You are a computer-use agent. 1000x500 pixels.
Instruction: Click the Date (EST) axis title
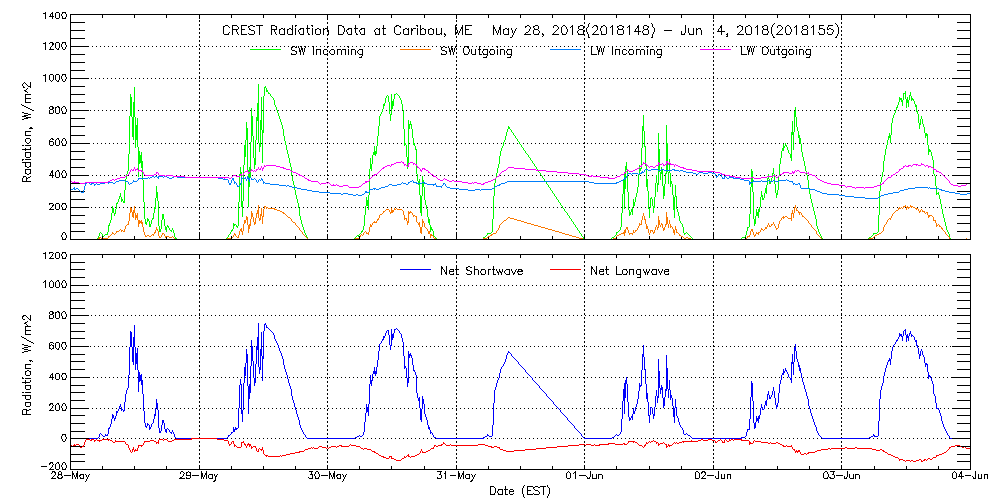click(522, 491)
